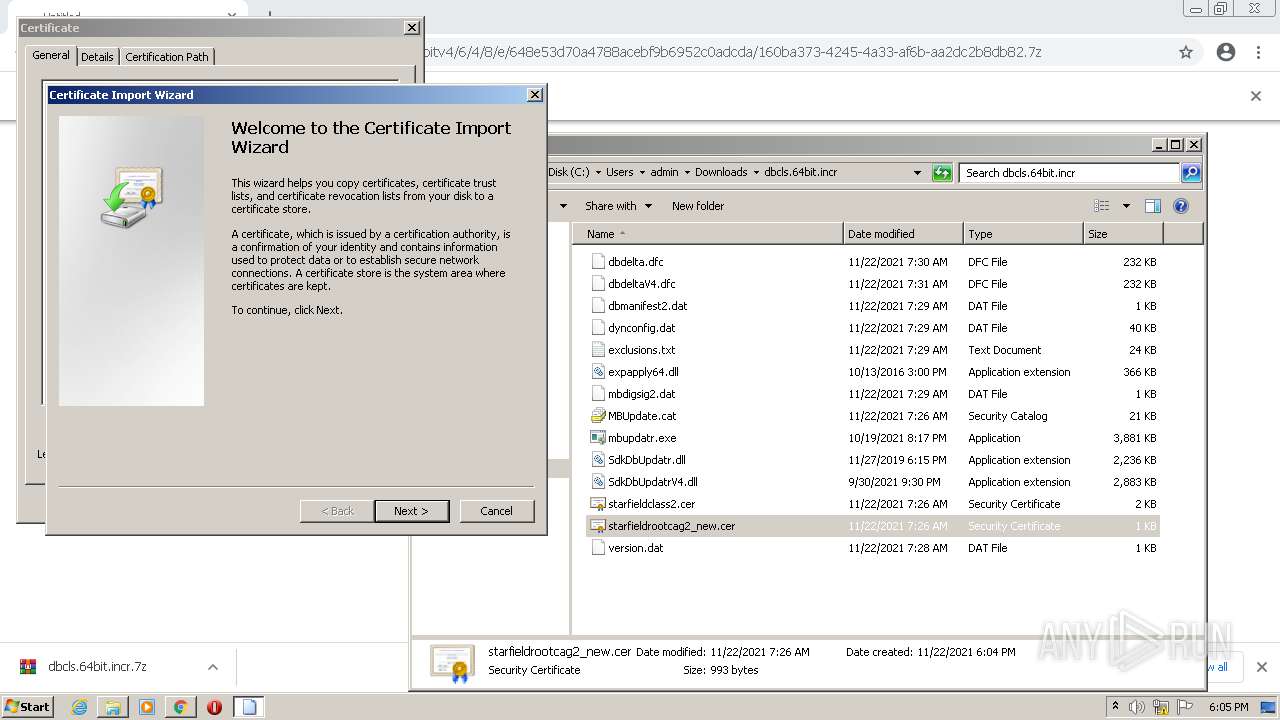Click the starfieldrootcag2_new.cer certificate icon
The image size is (1280, 720).
click(x=598, y=526)
